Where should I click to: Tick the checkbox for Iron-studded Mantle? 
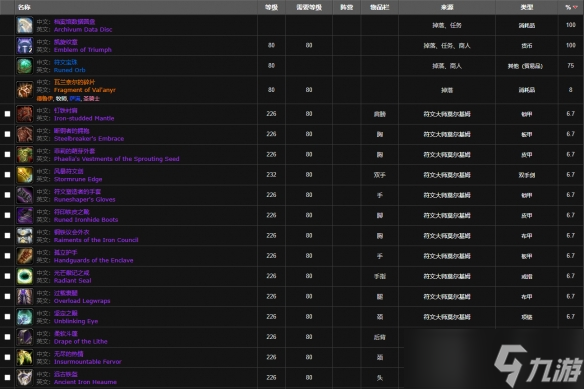(7, 114)
